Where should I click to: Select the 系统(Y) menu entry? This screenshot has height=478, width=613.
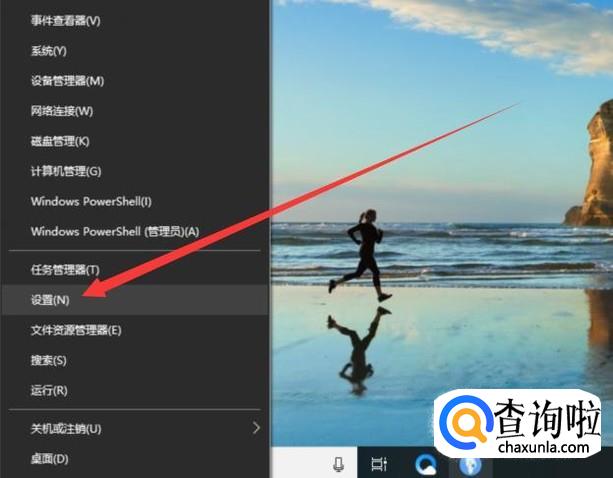tap(135, 51)
